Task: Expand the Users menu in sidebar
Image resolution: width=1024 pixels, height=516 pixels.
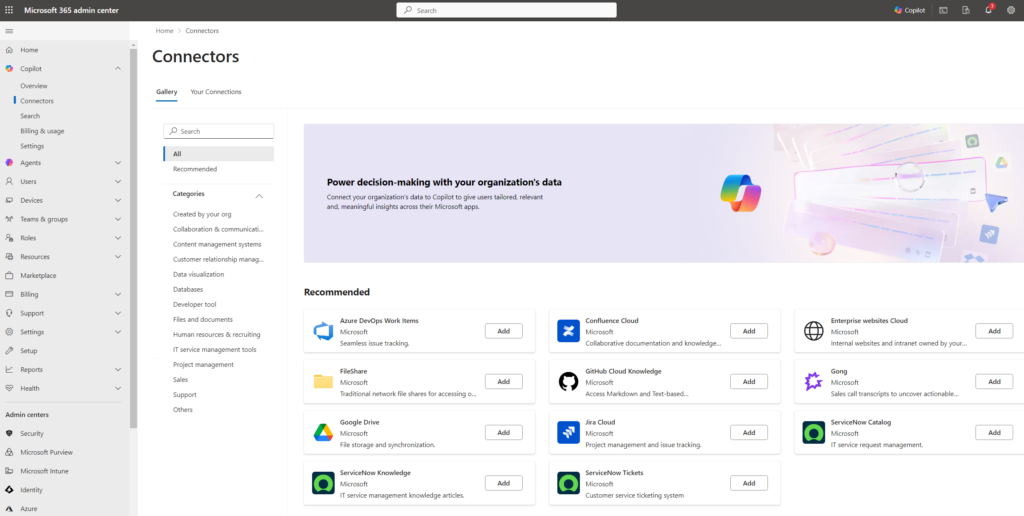Action: [118, 182]
